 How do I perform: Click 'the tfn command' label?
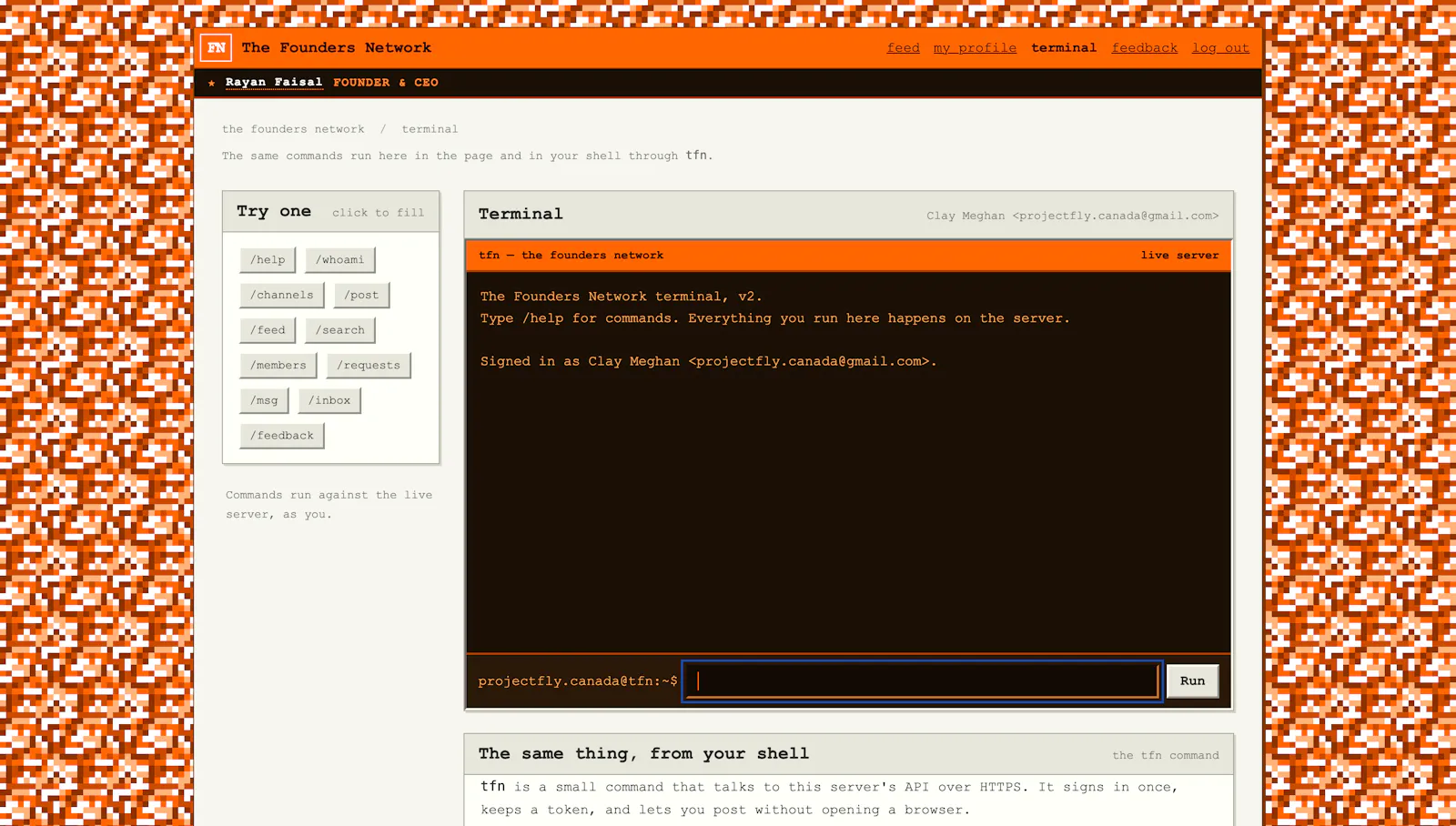pos(1166,755)
